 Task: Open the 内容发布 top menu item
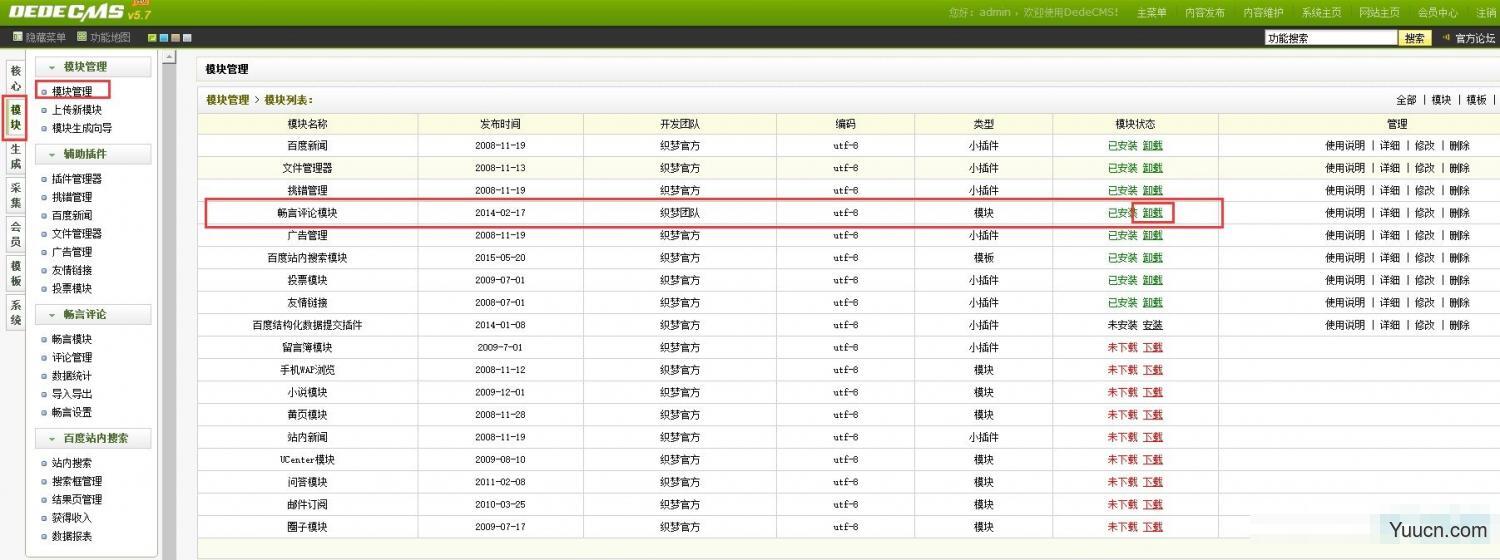coord(1205,13)
